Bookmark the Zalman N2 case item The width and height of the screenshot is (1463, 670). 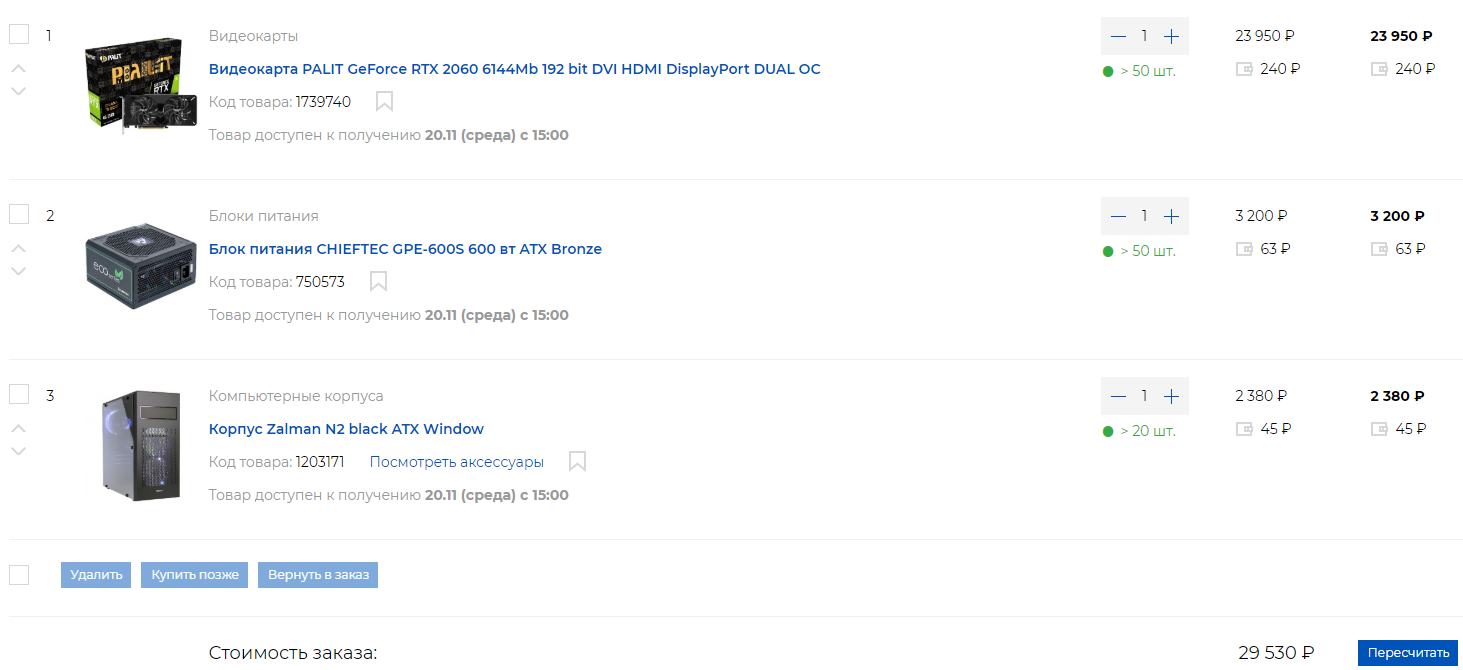pyautogui.click(x=577, y=461)
